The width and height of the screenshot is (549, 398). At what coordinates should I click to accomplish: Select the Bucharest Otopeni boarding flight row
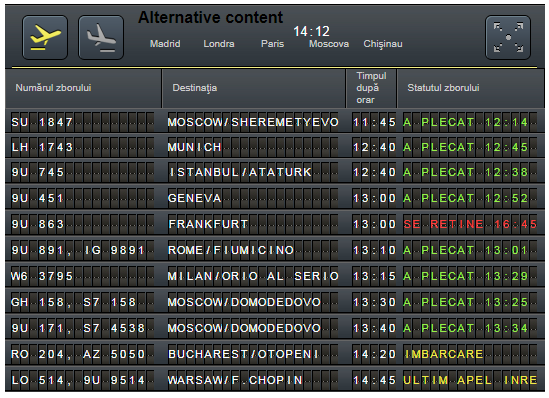(275, 354)
